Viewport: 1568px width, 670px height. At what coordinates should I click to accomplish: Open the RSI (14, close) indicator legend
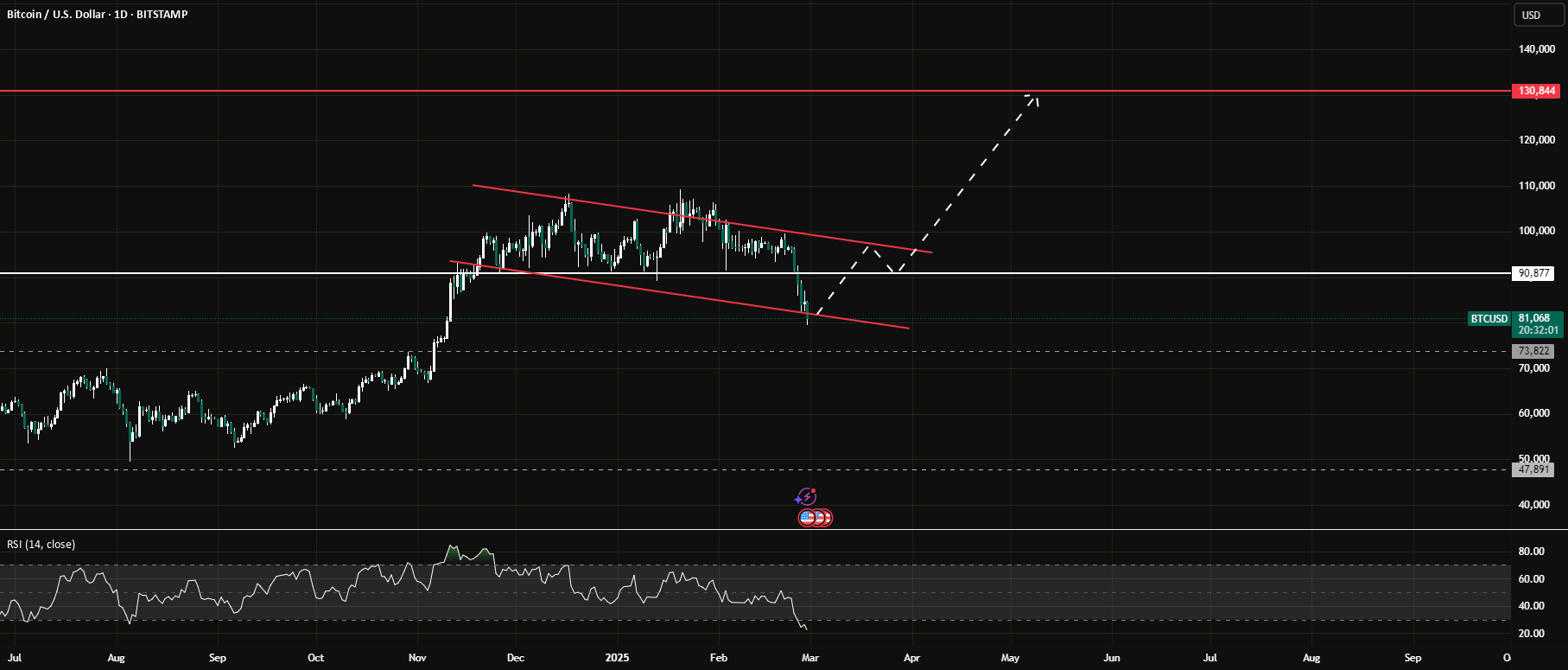41,544
